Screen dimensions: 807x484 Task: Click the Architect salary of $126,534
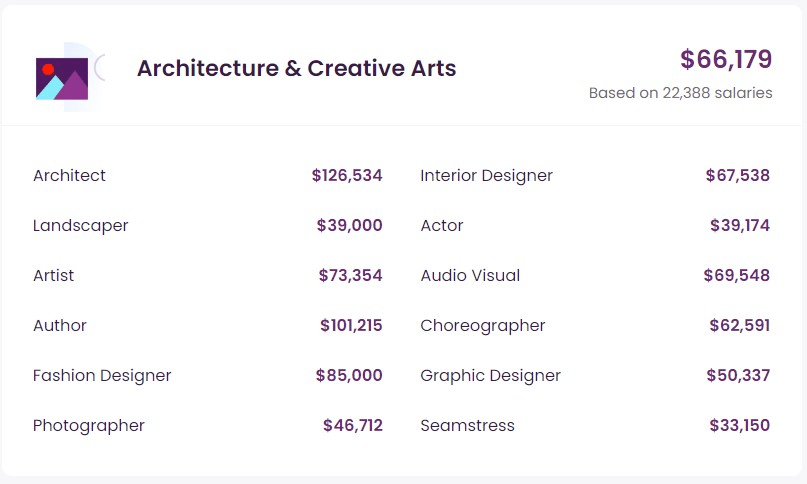pyautogui.click(x=347, y=176)
